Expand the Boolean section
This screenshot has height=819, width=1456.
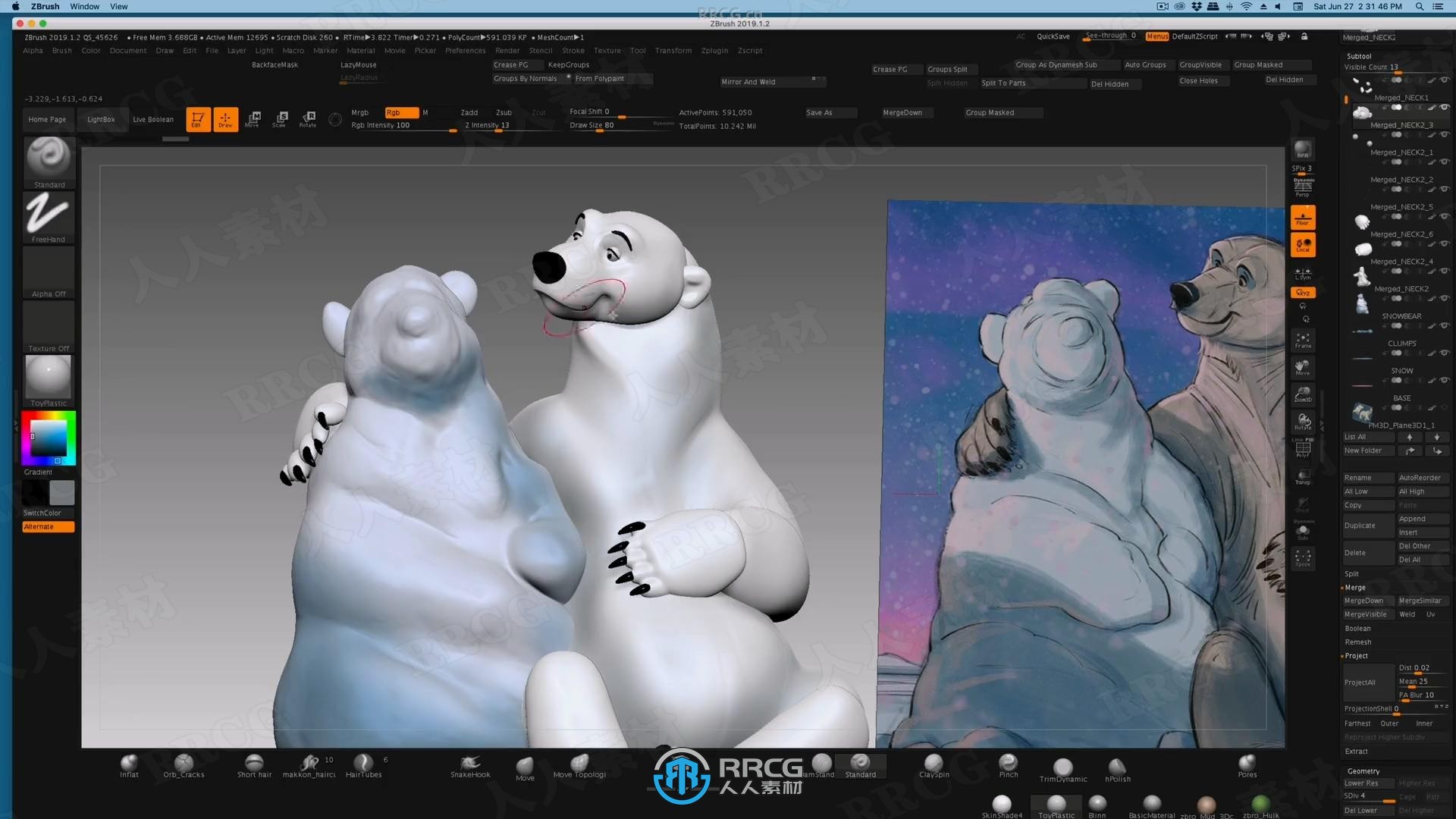click(x=1357, y=629)
